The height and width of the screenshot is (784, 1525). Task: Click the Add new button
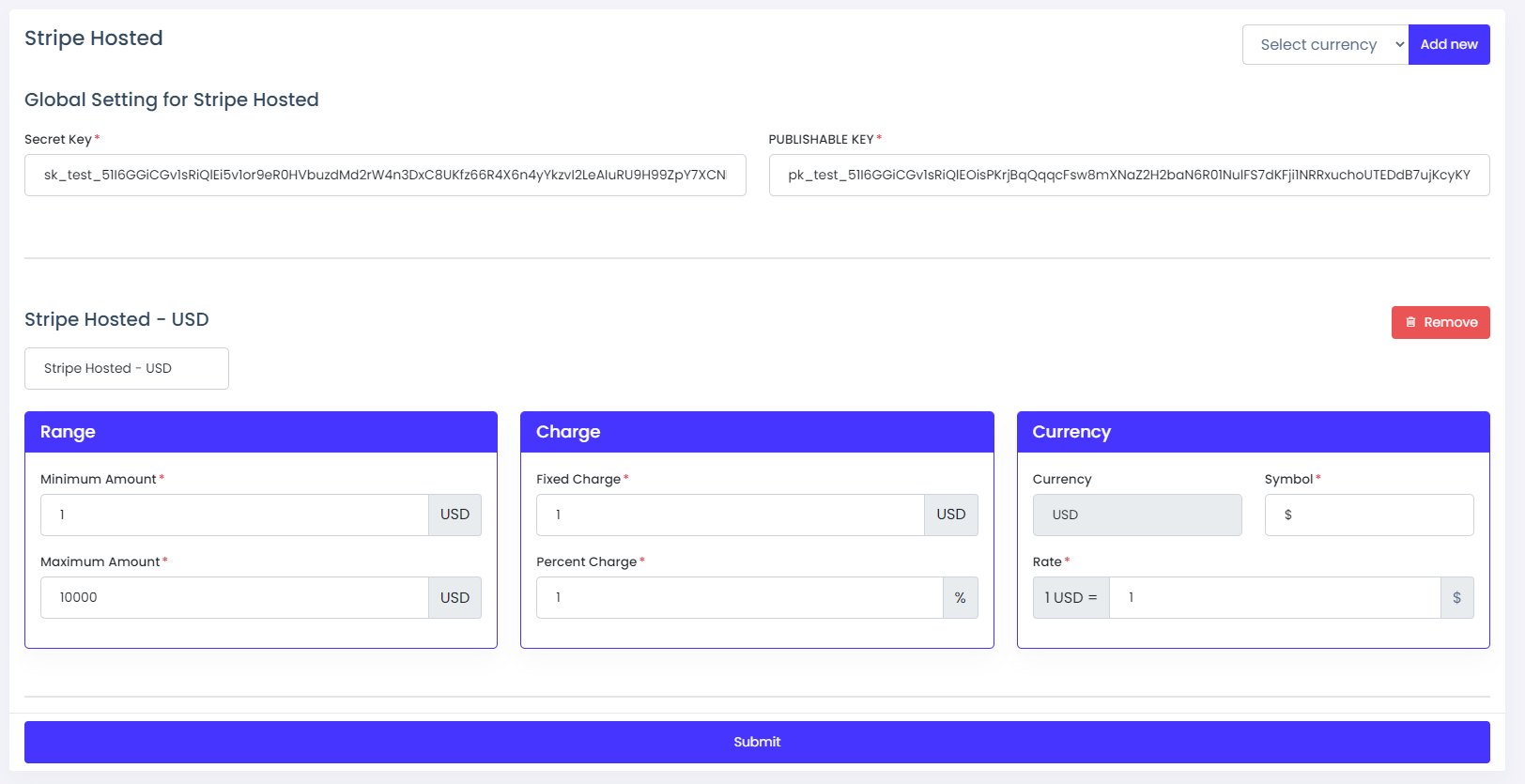tap(1449, 44)
